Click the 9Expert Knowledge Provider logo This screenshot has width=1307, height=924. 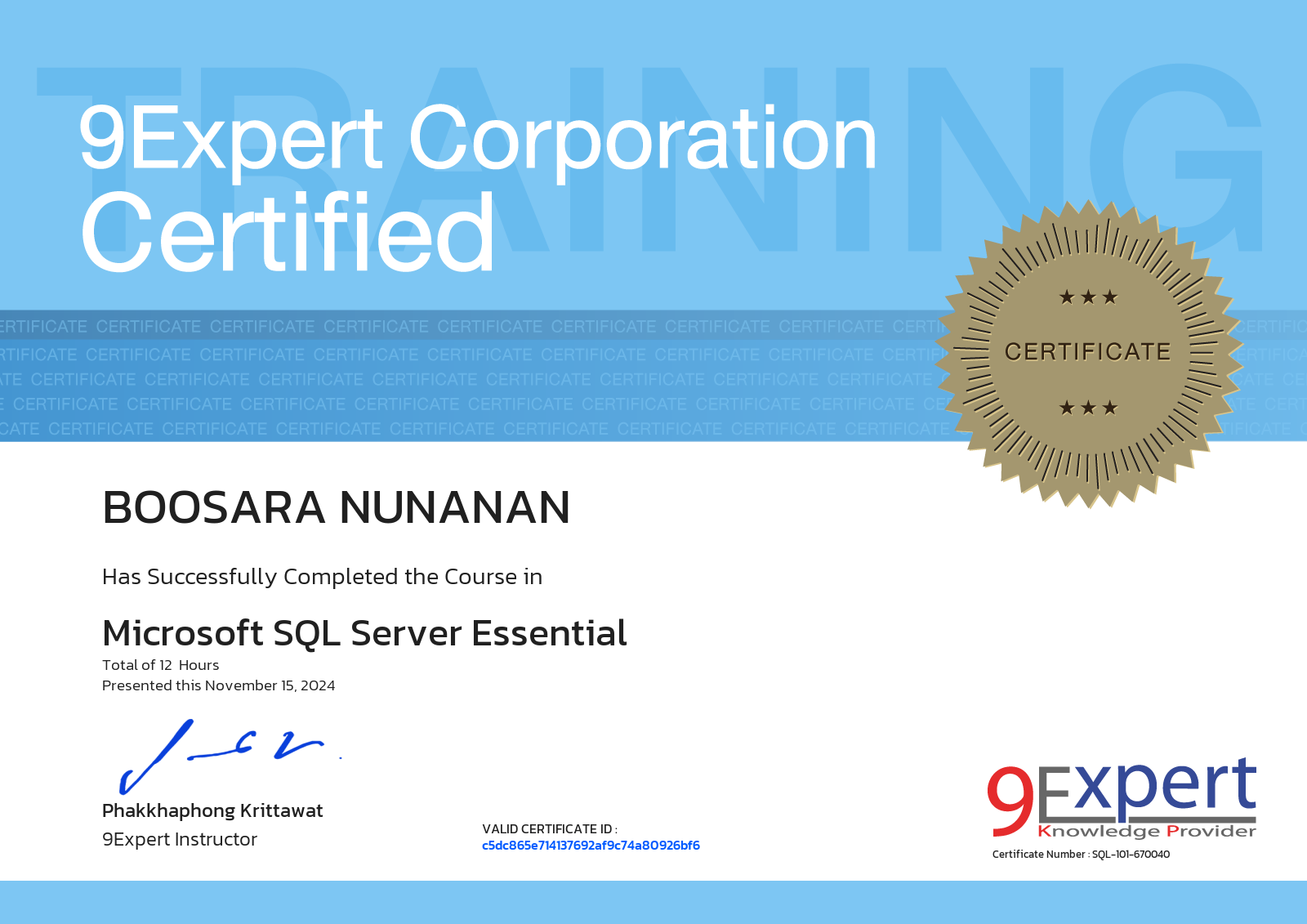[1122, 798]
